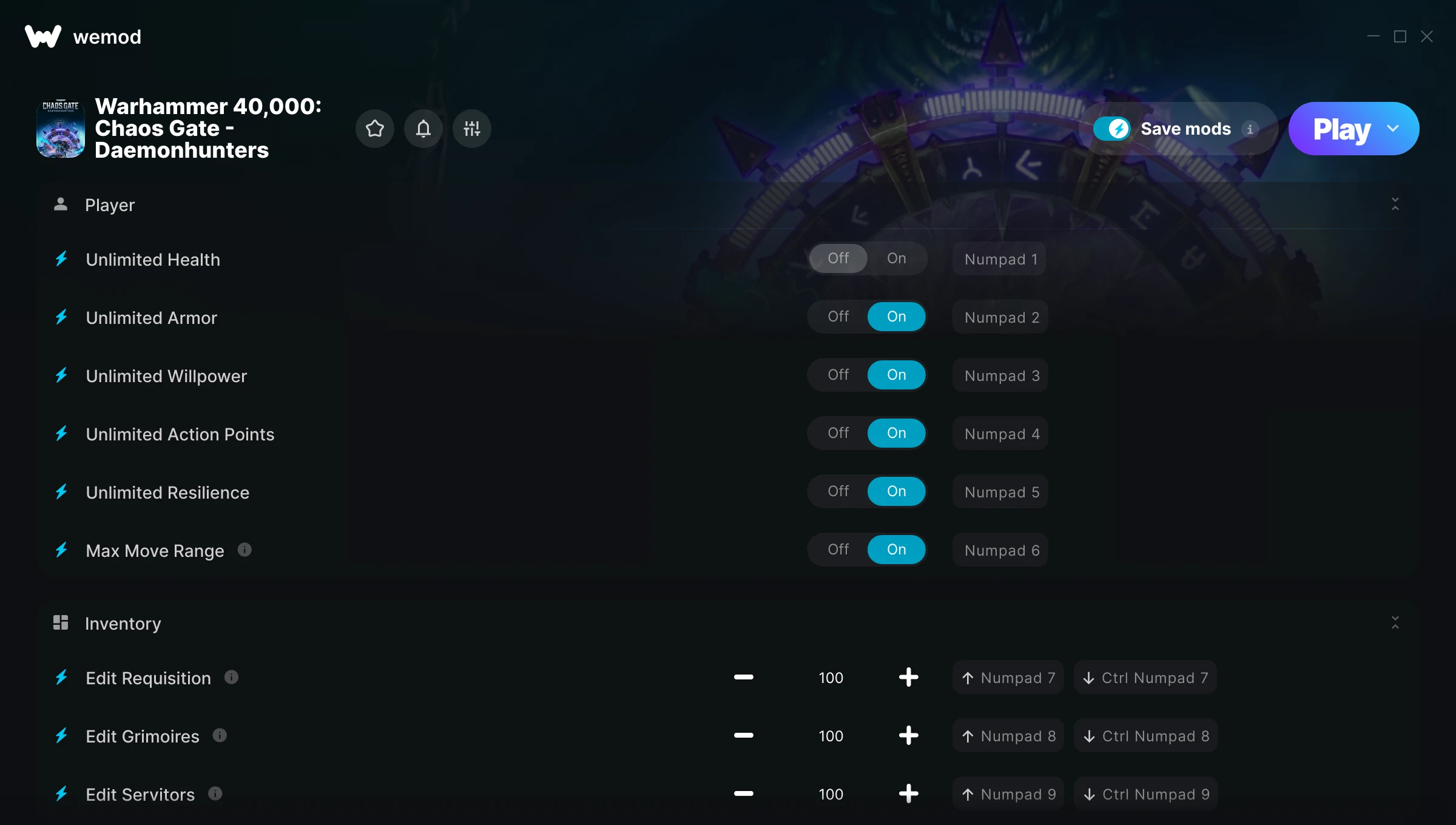1456x825 pixels.
Task: Collapse the Inventory section
Action: 1395,623
